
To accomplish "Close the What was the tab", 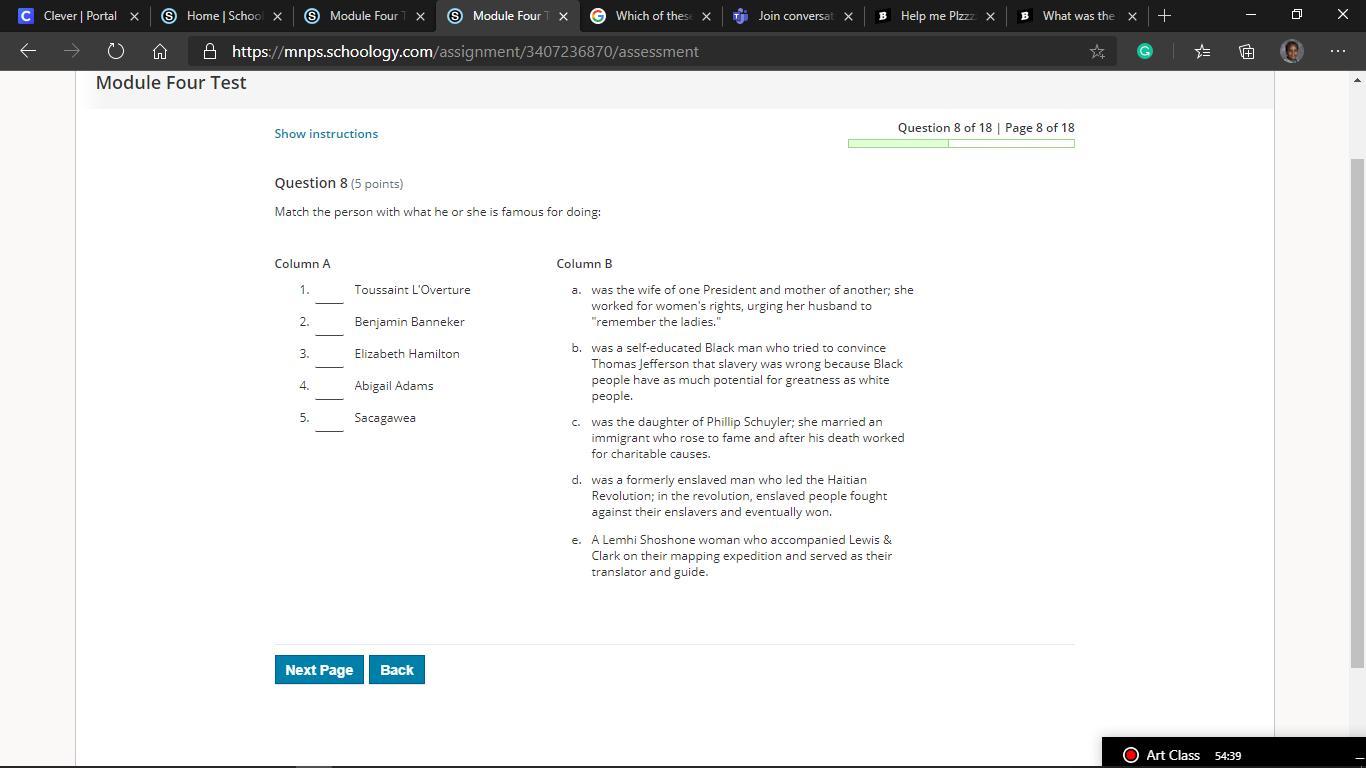I will coord(1132,16).
